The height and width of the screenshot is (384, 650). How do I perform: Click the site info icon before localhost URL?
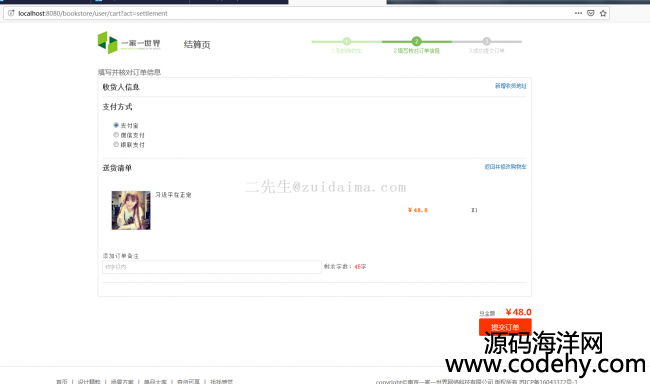pos(11,13)
